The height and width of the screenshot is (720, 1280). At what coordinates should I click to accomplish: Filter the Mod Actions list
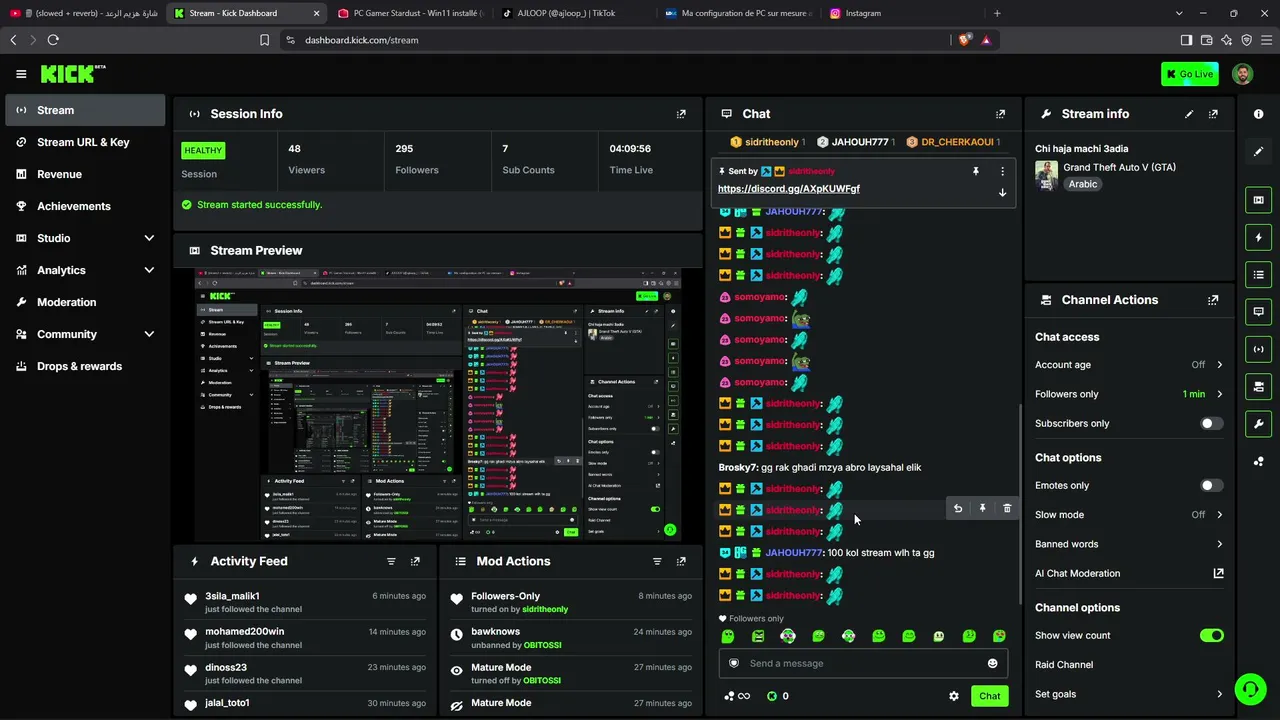[657, 562]
